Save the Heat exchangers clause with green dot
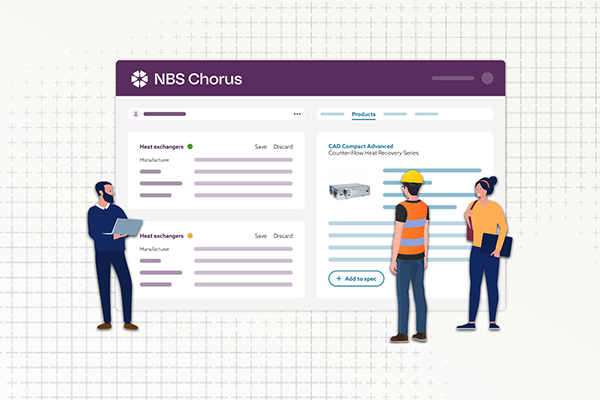 (x=261, y=147)
